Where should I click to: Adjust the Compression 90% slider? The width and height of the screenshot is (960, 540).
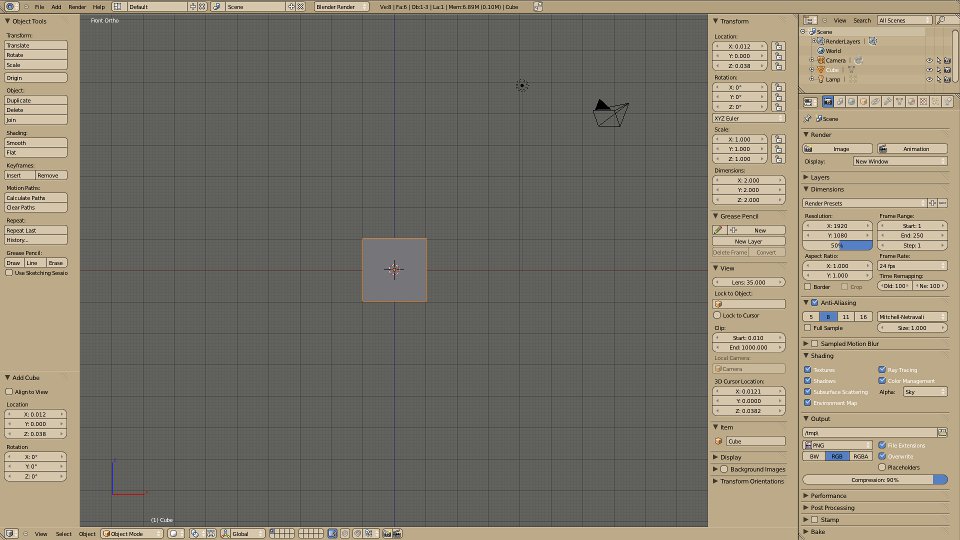(x=875, y=480)
